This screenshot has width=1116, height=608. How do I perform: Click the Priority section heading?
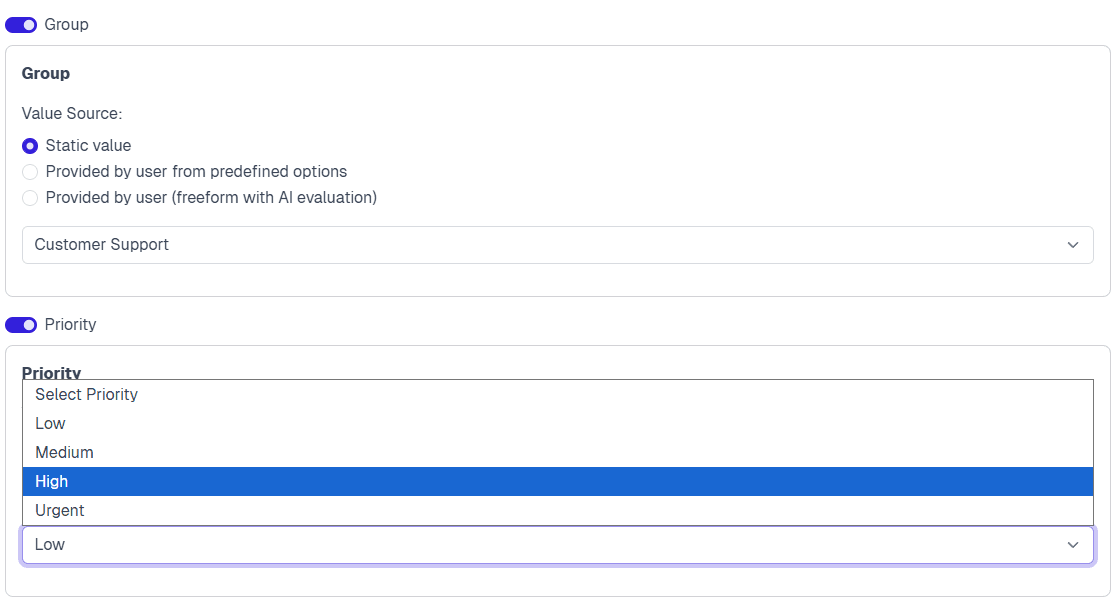pos(52,372)
